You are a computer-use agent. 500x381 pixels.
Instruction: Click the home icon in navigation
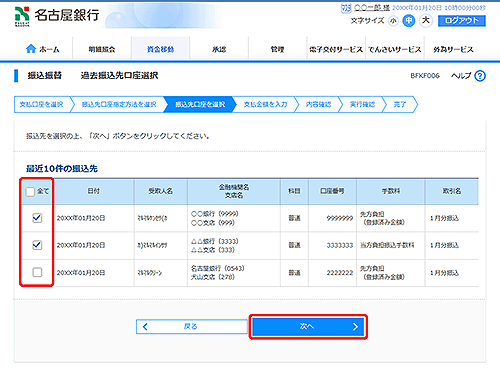point(31,49)
